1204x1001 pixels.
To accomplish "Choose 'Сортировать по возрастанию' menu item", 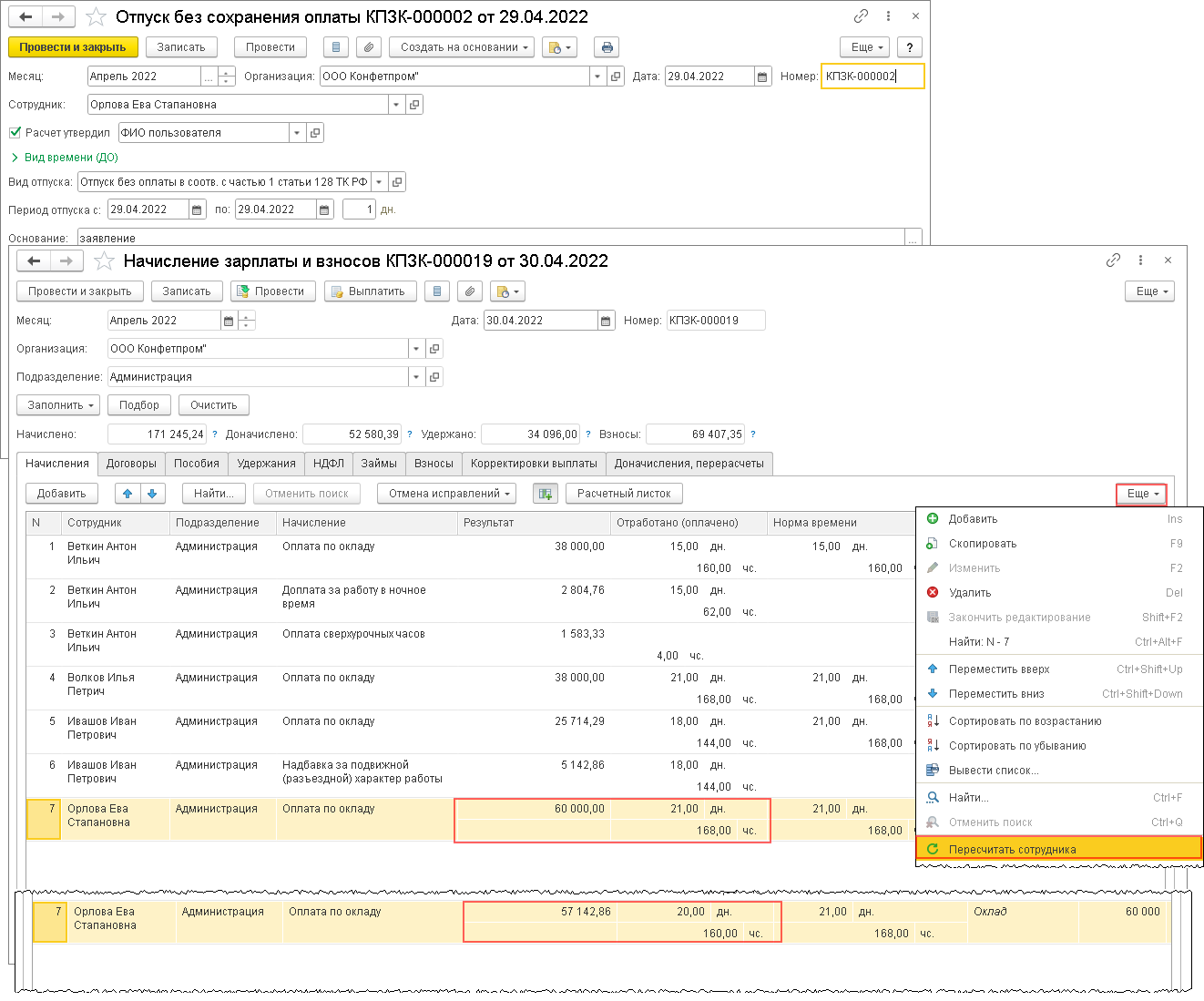I will (x=1025, y=721).
